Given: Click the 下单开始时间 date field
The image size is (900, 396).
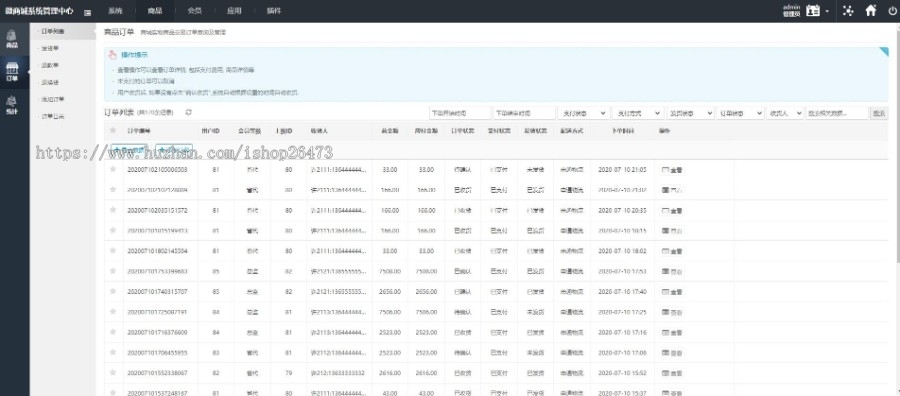Looking at the screenshot, I should [x=460, y=113].
